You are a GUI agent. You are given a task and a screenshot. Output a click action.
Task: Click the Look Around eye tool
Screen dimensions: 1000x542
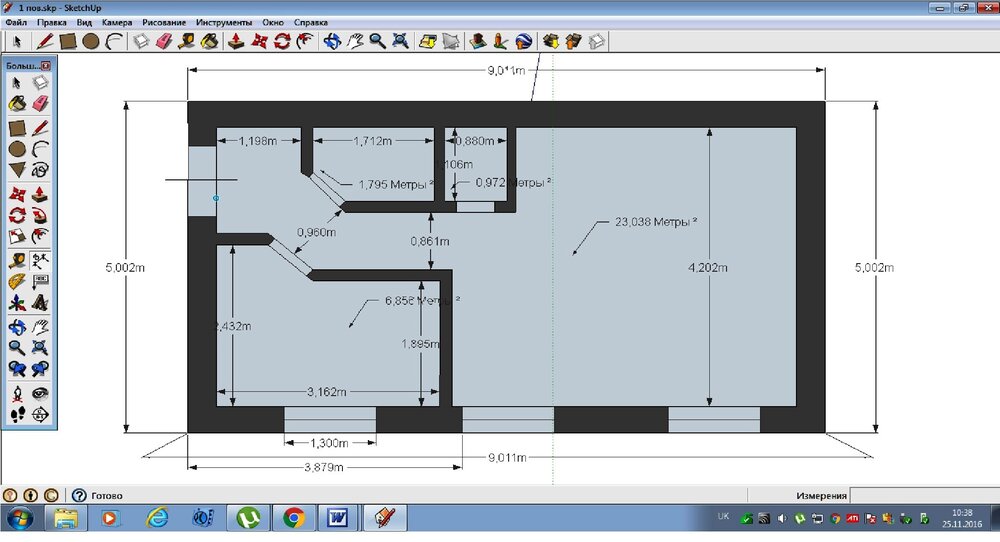[x=40, y=393]
